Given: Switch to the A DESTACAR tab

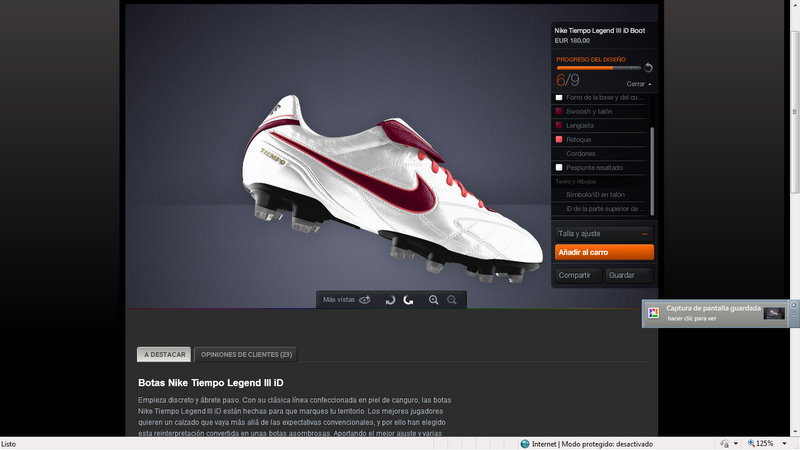Looking at the screenshot, I should [164, 355].
